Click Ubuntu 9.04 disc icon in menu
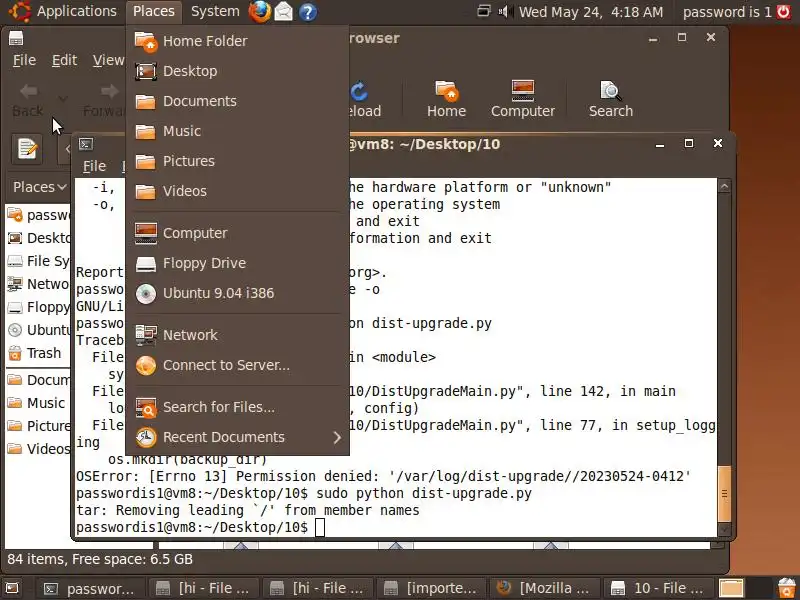The height and width of the screenshot is (600, 800). (145, 293)
